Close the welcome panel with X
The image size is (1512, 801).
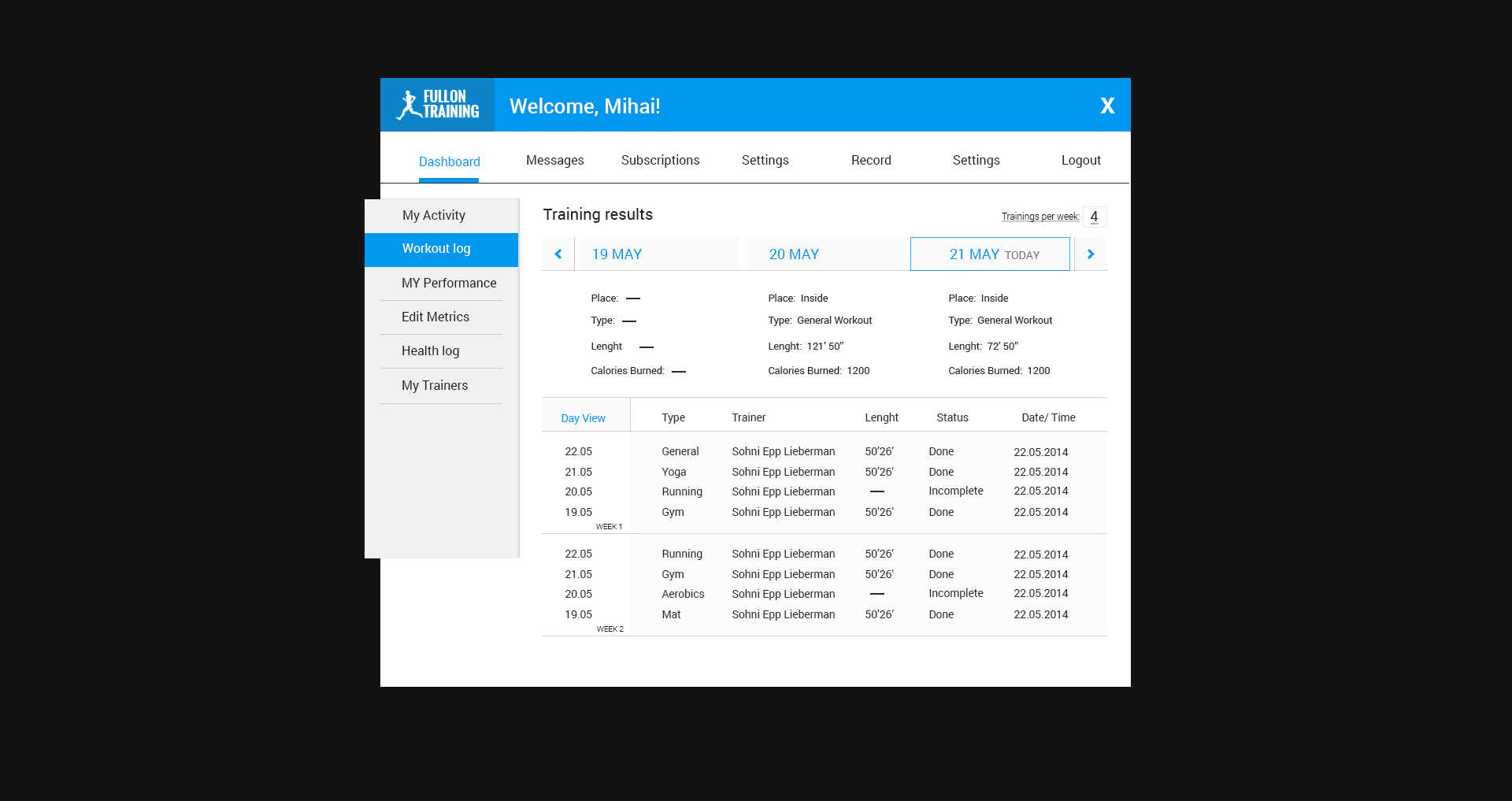tap(1107, 106)
